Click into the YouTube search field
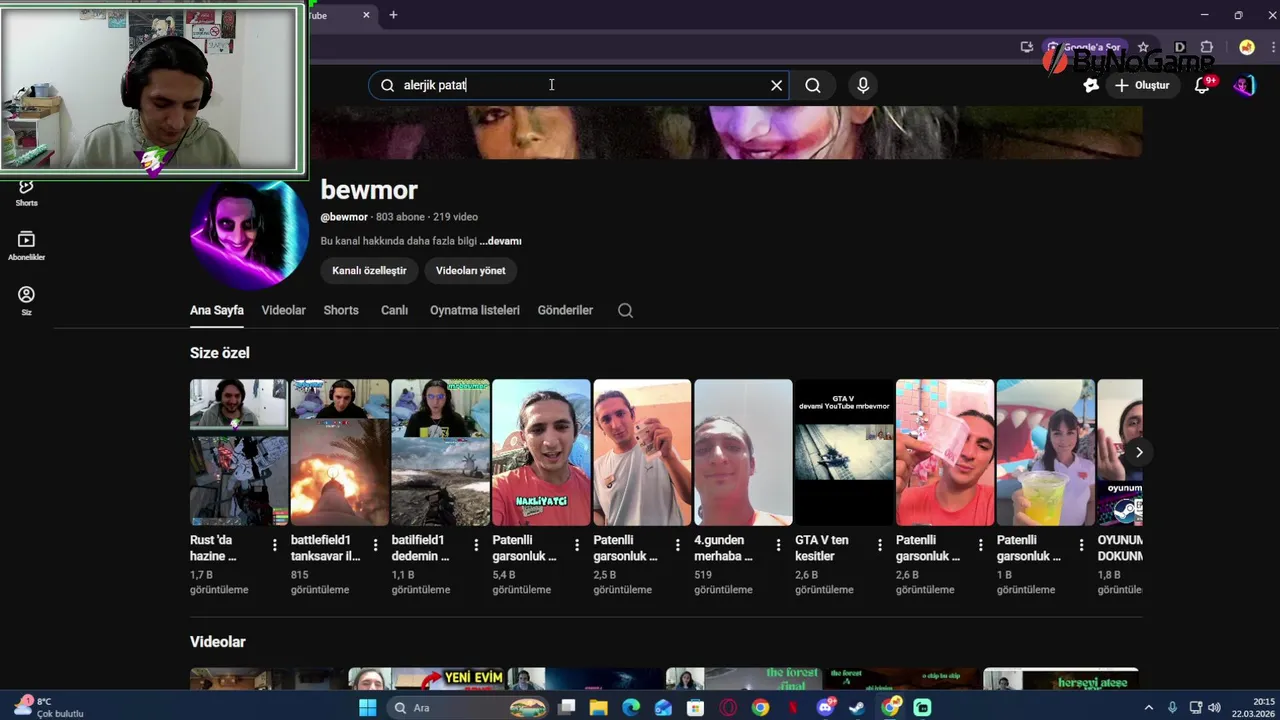1280x720 pixels. click(578, 86)
